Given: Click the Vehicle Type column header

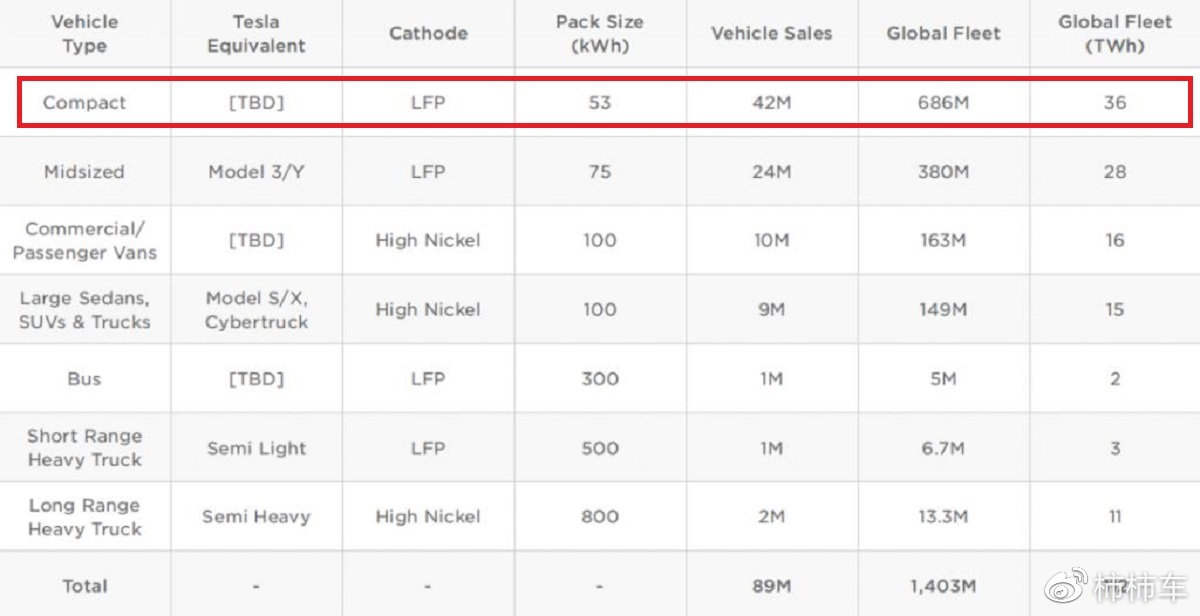Looking at the screenshot, I should tap(85, 33).
